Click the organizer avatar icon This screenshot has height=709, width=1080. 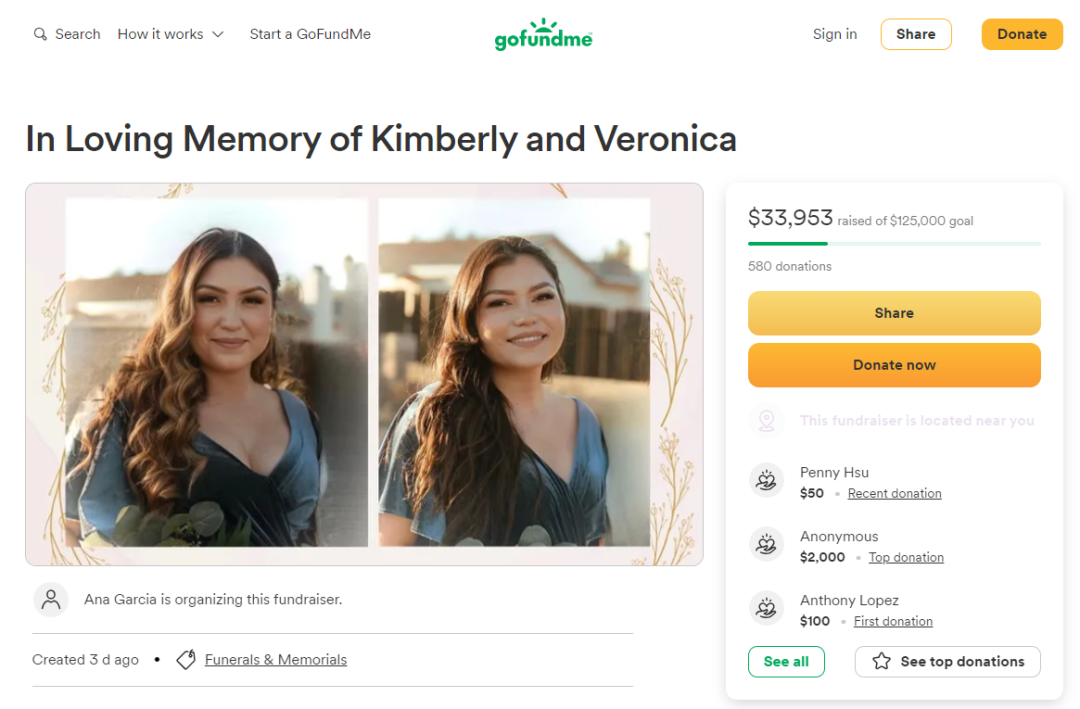pyautogui.click(x=51, y=599)
